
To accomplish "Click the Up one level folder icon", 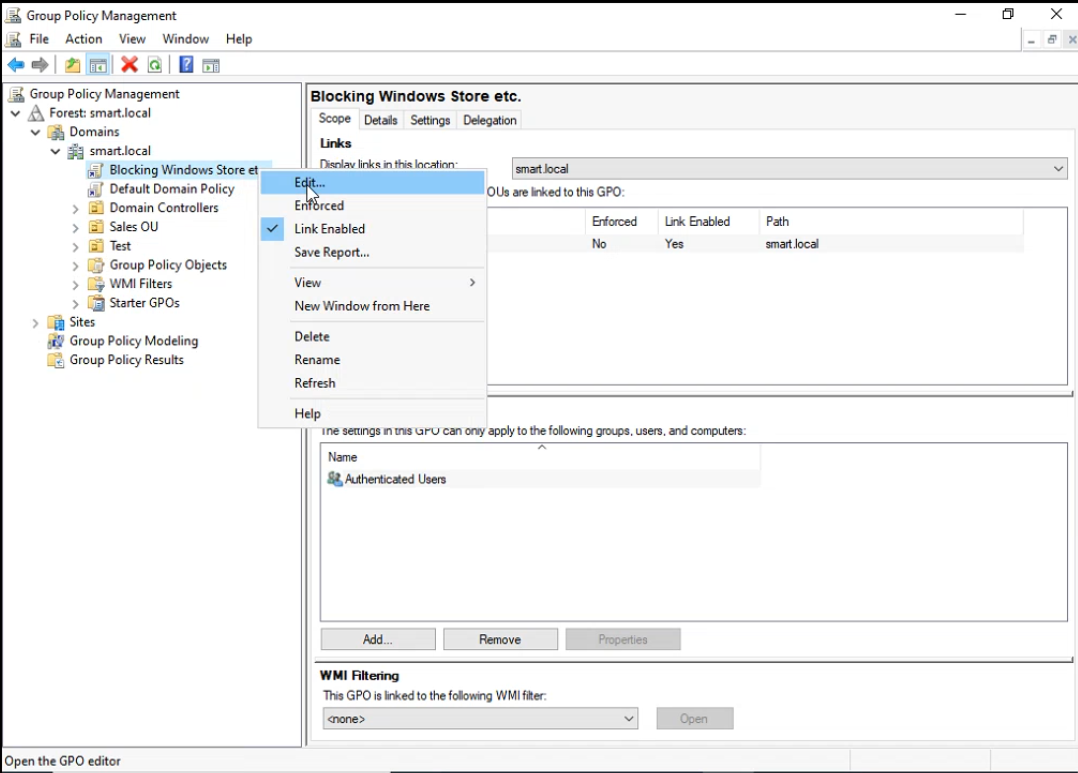I will tap(72, 65).
